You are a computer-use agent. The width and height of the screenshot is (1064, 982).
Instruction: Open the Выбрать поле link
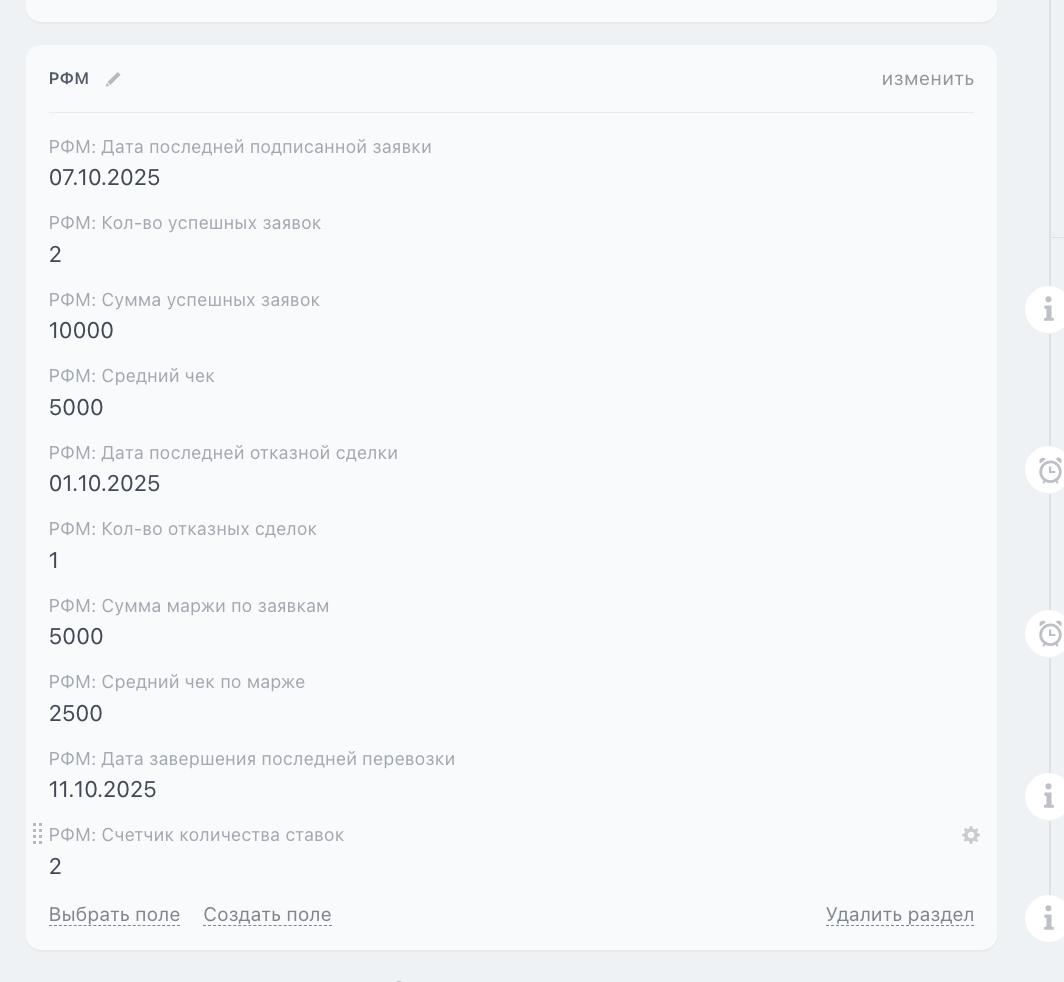(x=114, y=915)
